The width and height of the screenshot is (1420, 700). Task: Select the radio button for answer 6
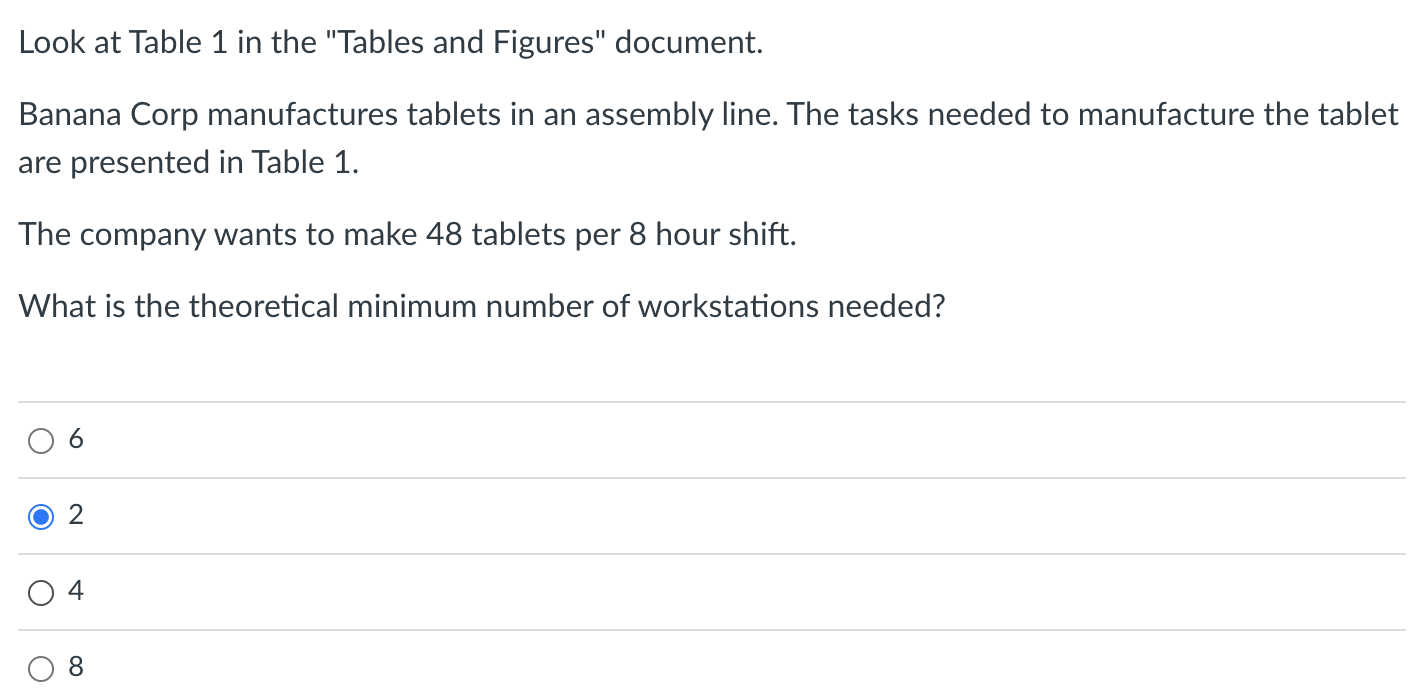pyautogui.click(x=40, y=440)
